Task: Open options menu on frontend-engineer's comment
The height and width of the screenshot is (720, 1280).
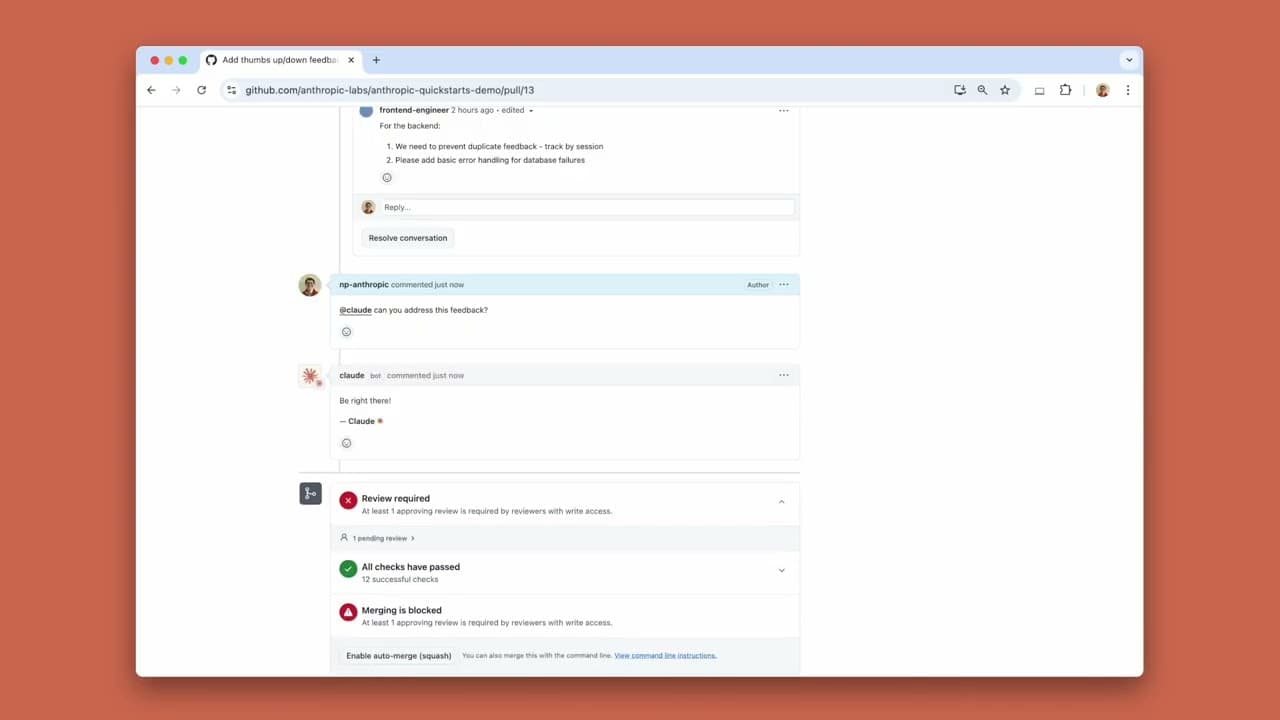Action: click(784, 110)
